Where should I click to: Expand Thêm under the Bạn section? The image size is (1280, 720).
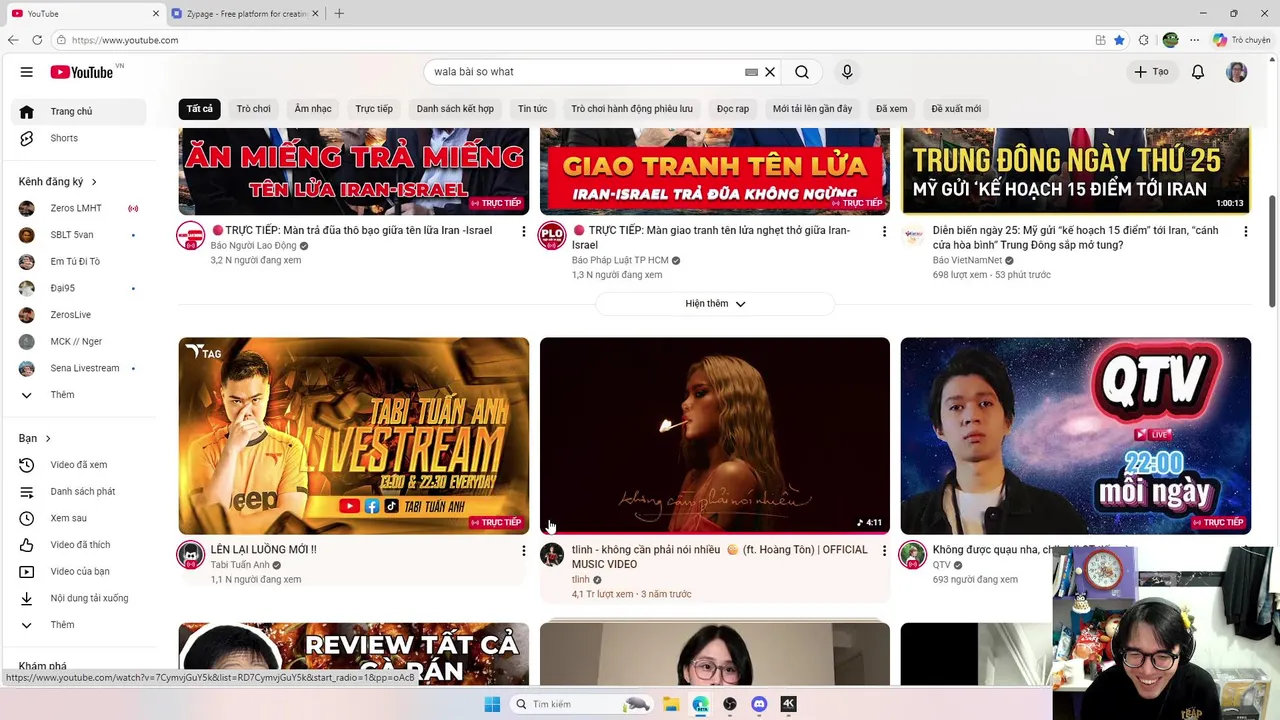tap(78, 625)
